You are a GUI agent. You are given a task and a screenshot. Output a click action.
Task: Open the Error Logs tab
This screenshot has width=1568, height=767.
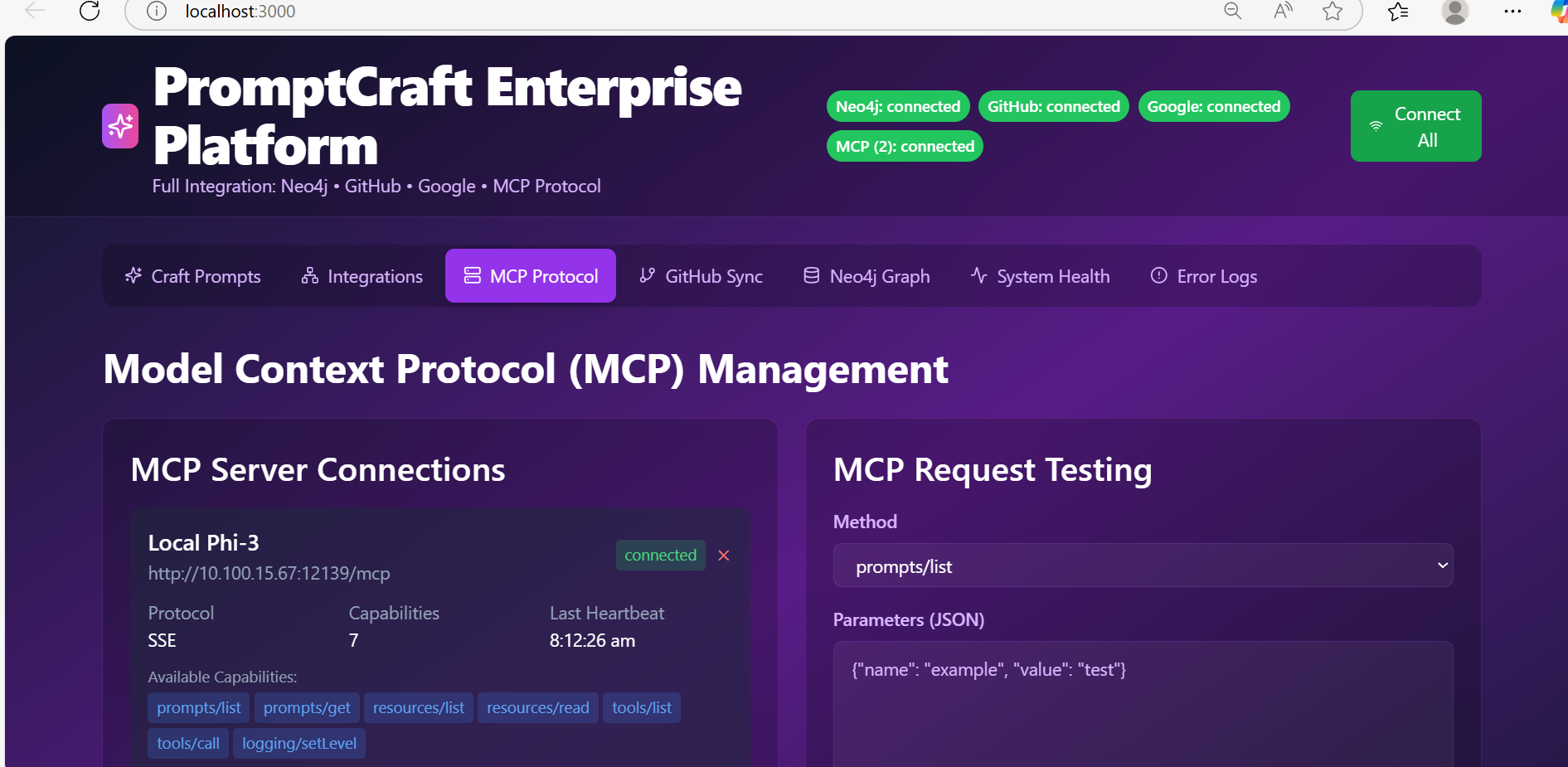point(1204,276)
